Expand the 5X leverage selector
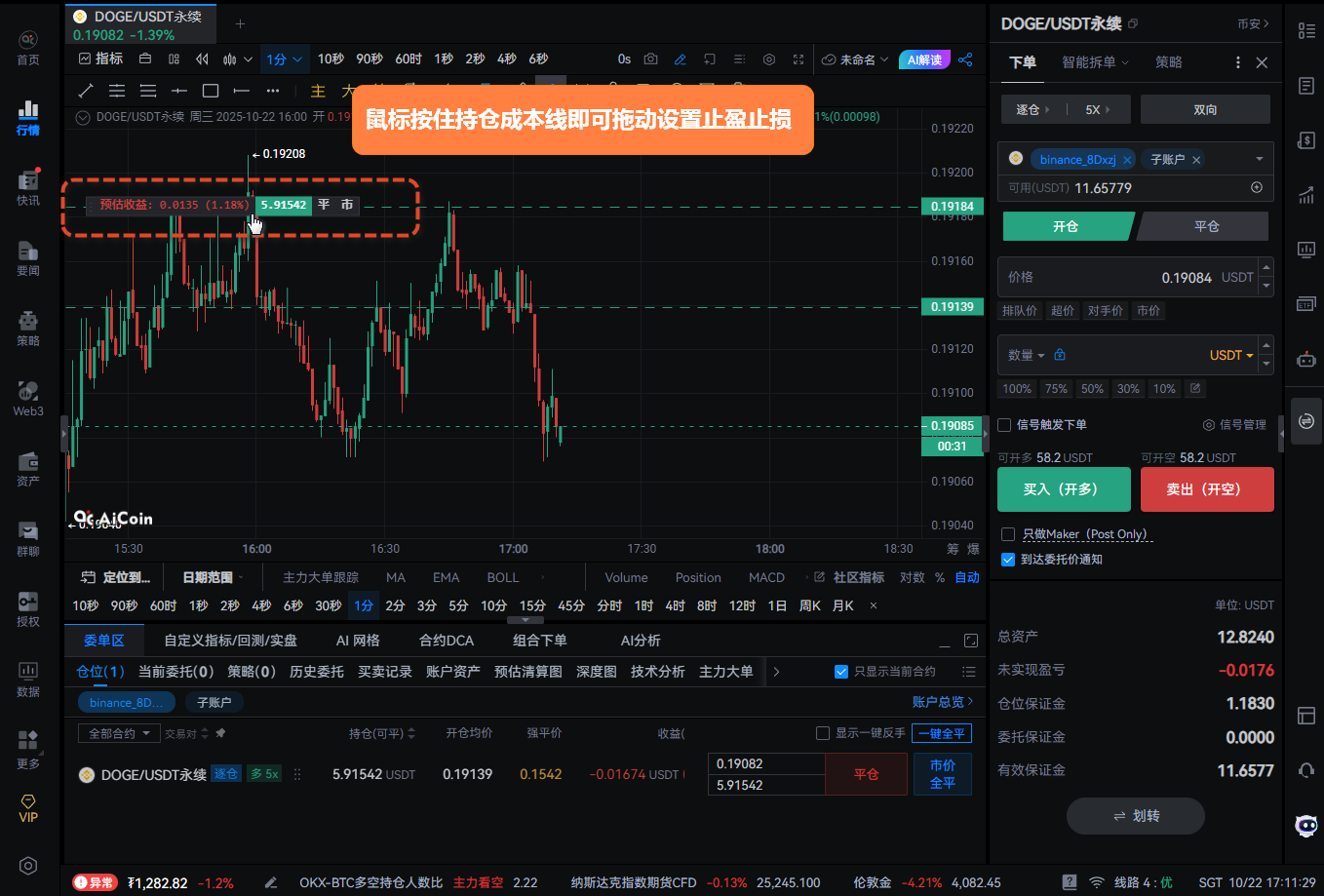The image size is (1324, 896). (1098, 109)
